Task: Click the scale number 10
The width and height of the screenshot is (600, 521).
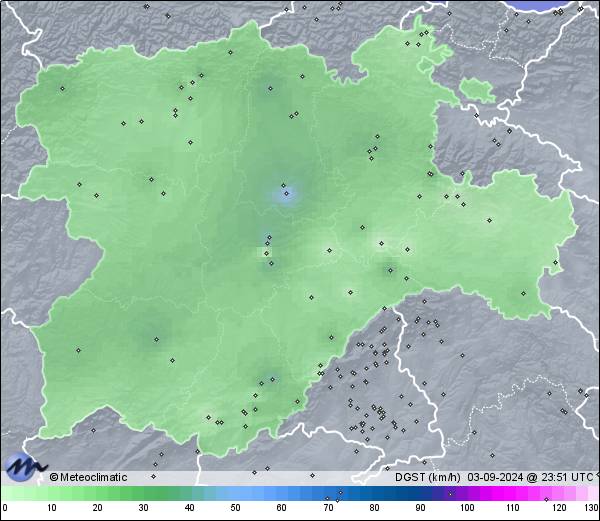Action: tap(51, 508)
